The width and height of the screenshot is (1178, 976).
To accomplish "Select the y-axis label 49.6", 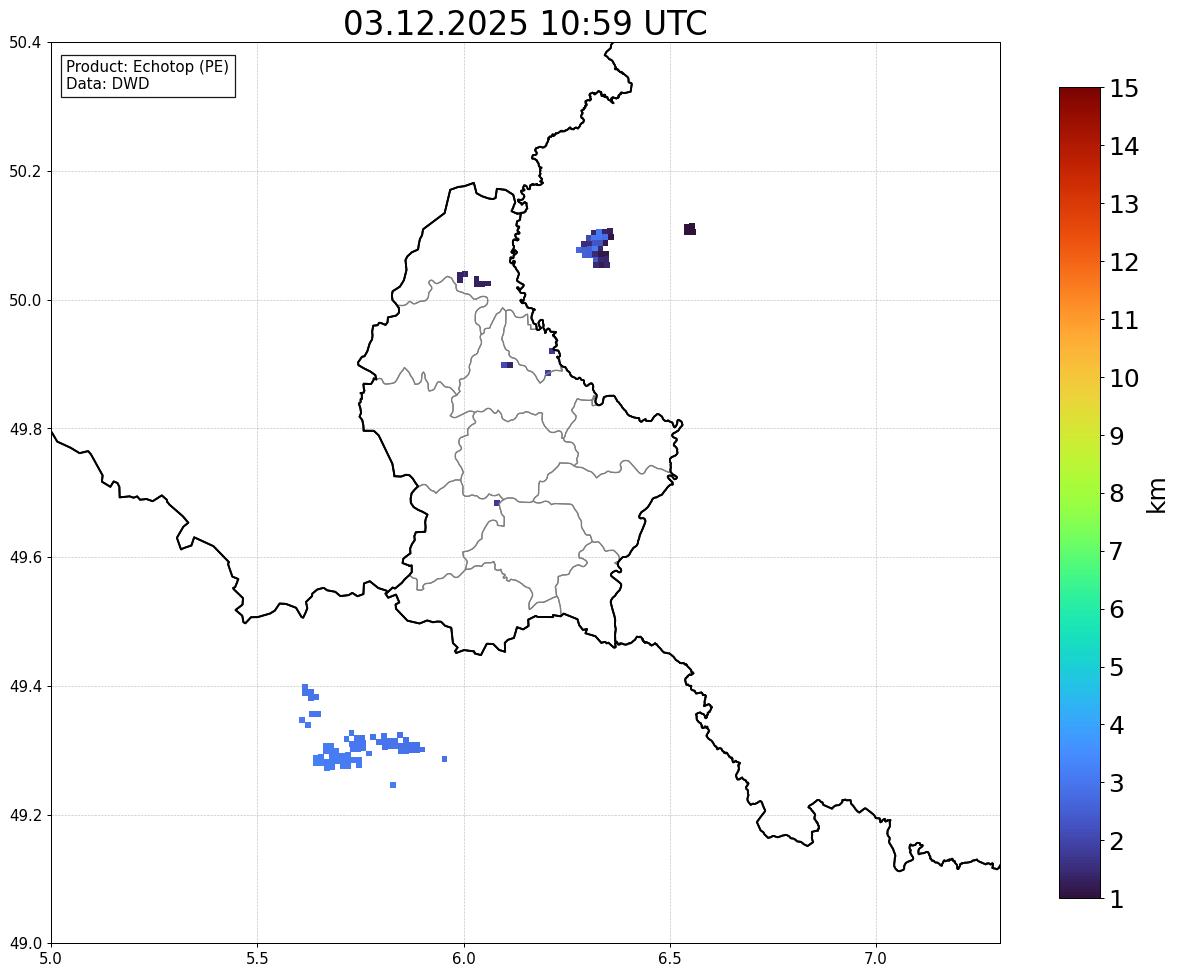I will click(25, 557).
